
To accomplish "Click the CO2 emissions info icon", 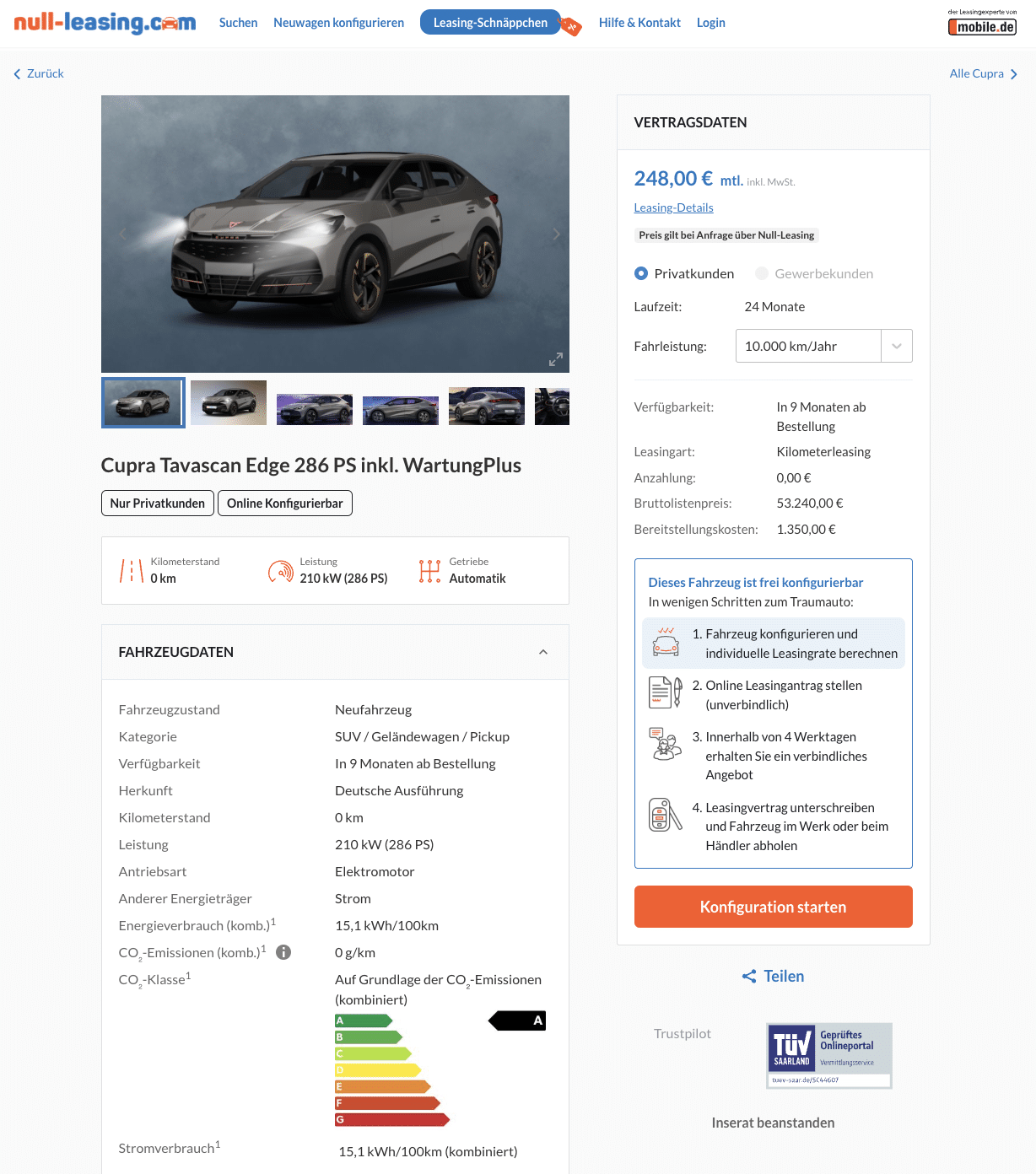I will [x=283, y=952].
